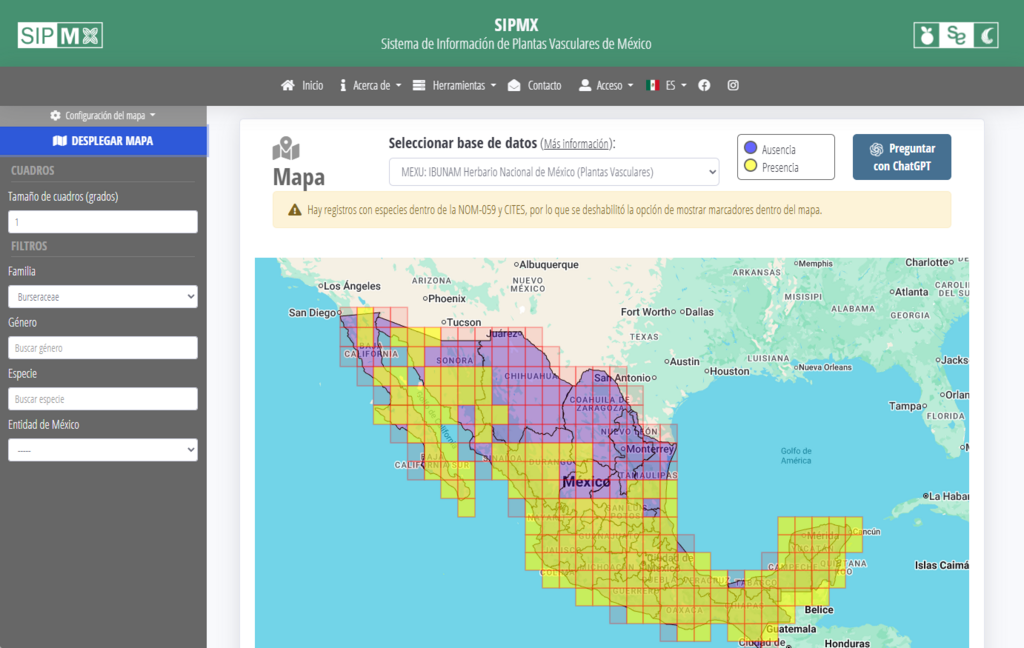Open the Instagram icon link
The height and width of the screenshot is (648, 1024).
[733, 86]
